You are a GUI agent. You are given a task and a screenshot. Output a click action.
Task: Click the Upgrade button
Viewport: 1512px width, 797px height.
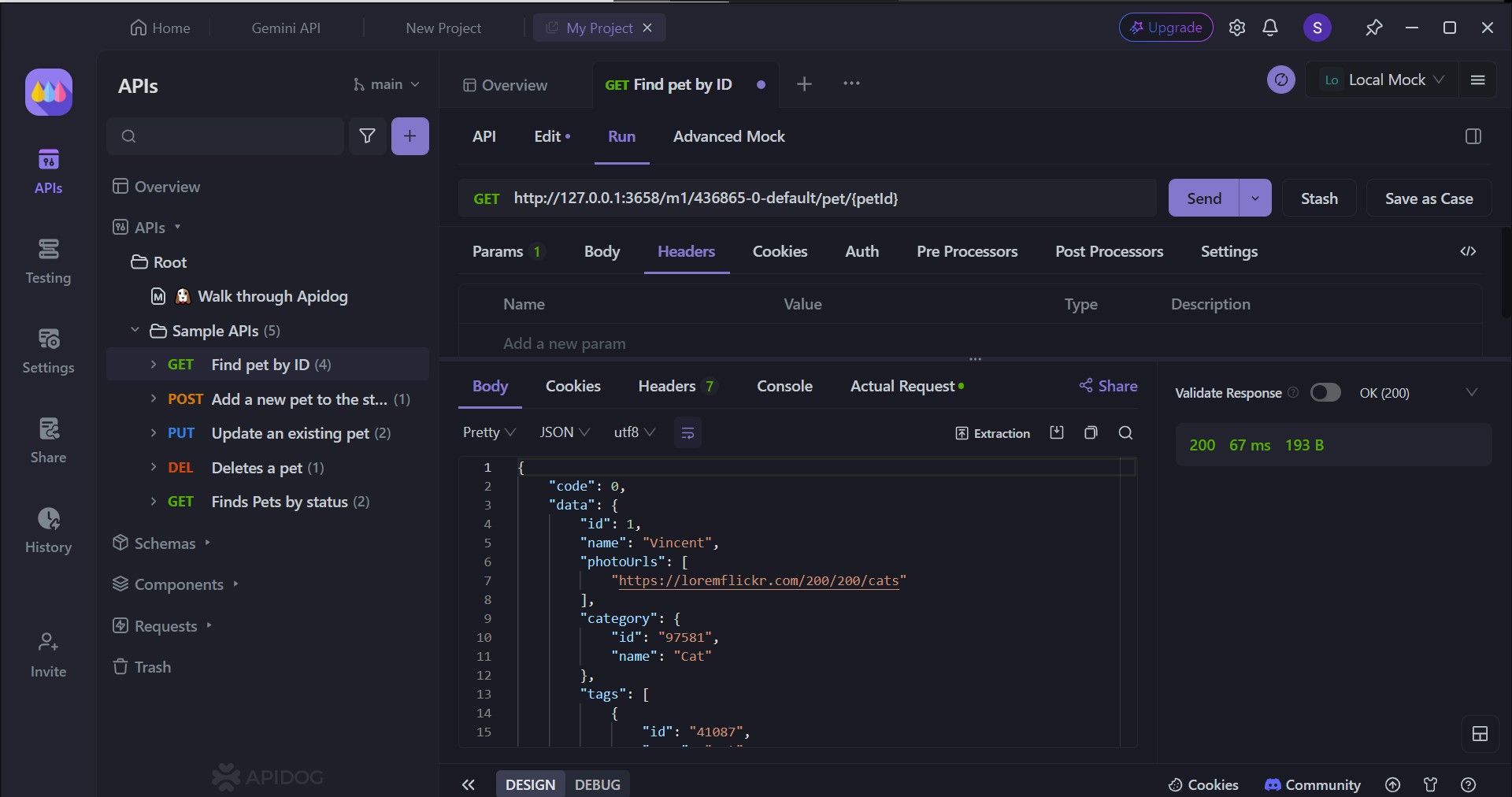(1165, 27)
